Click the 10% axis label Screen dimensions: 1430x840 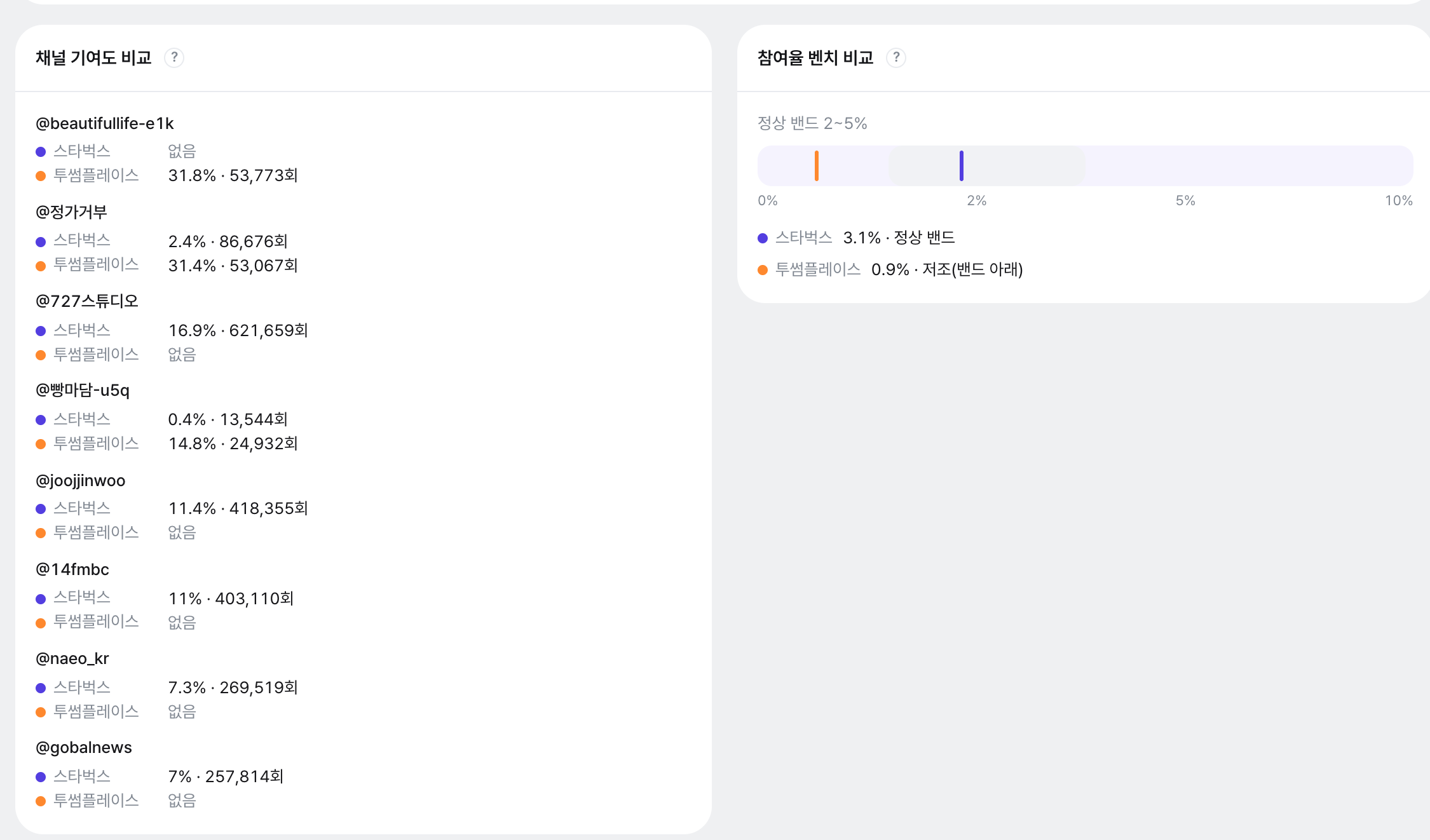point(1399,201)
